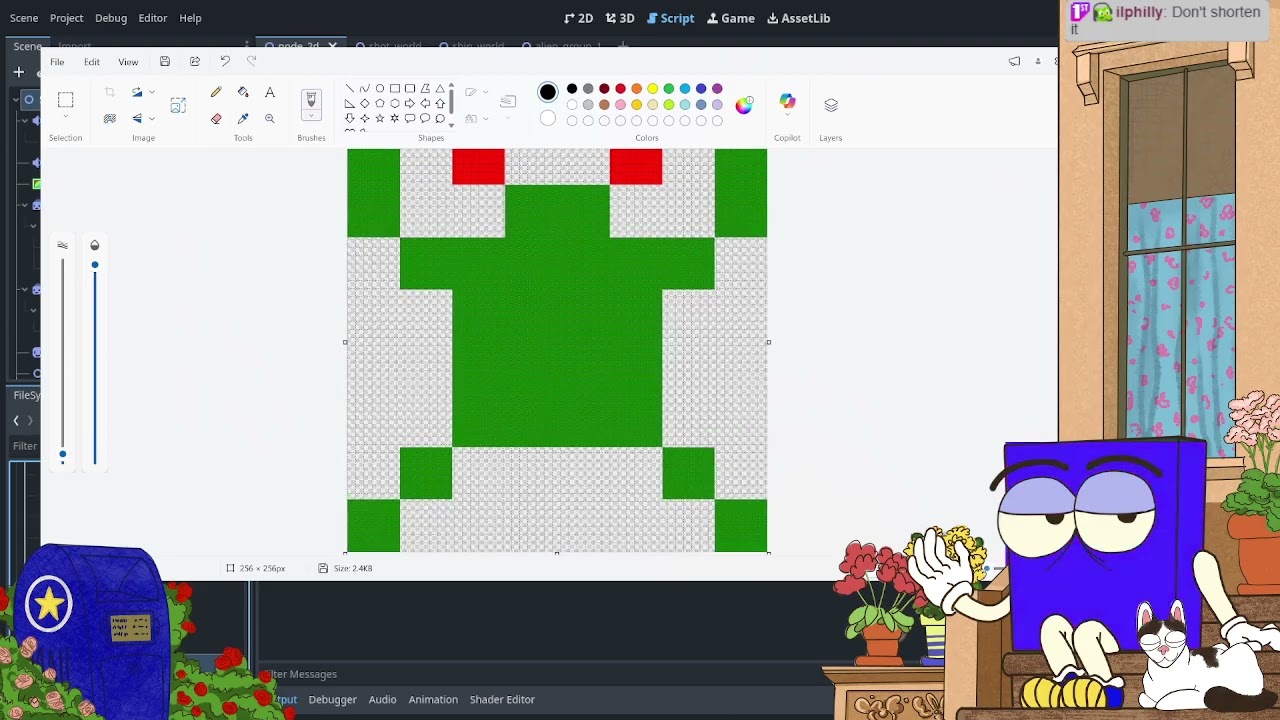
Task: Open the Edit colors wheel
Action: [744, 105]
